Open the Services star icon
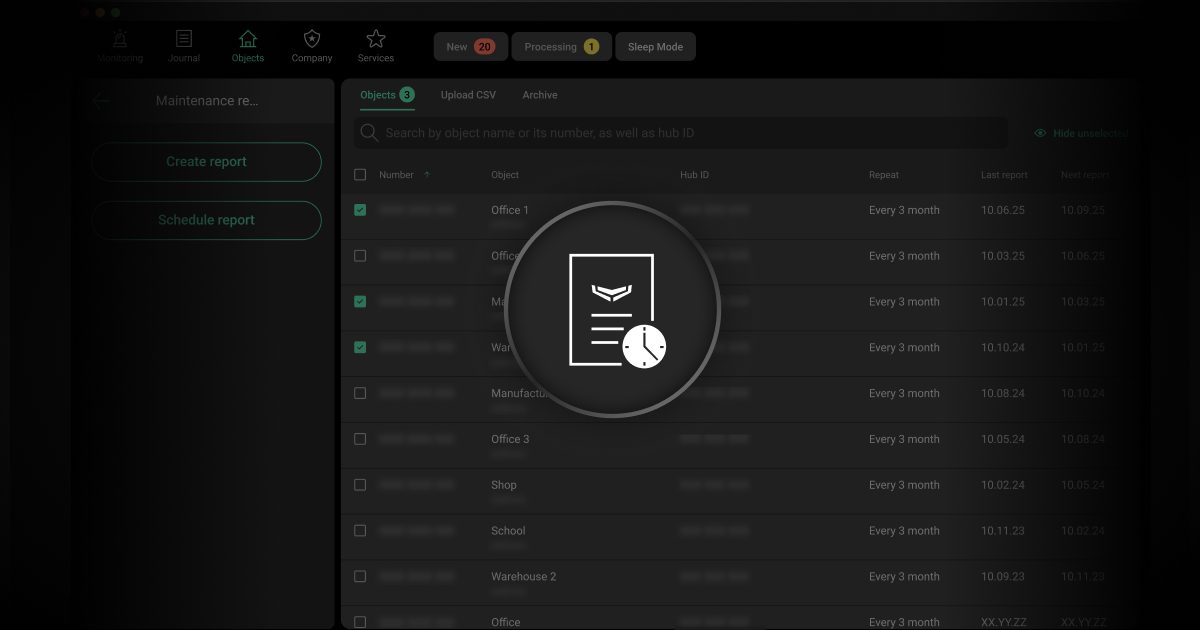This screenshot has width=1200, height=630. pyautogui.click(x=376, y=40)
